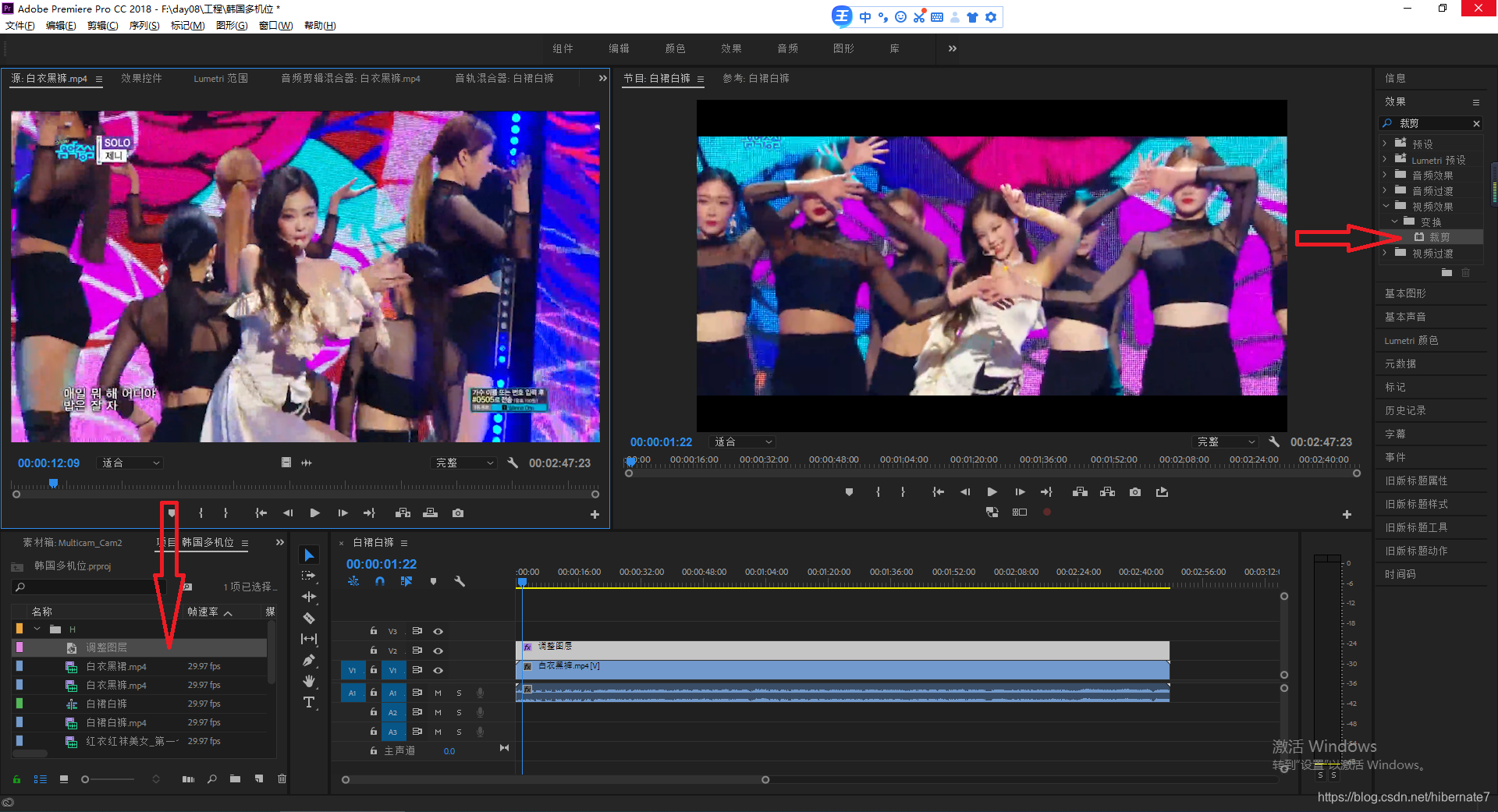Select the Pen tool
The width and height of the screenshot is (1498, 812).
coord(309,660)
